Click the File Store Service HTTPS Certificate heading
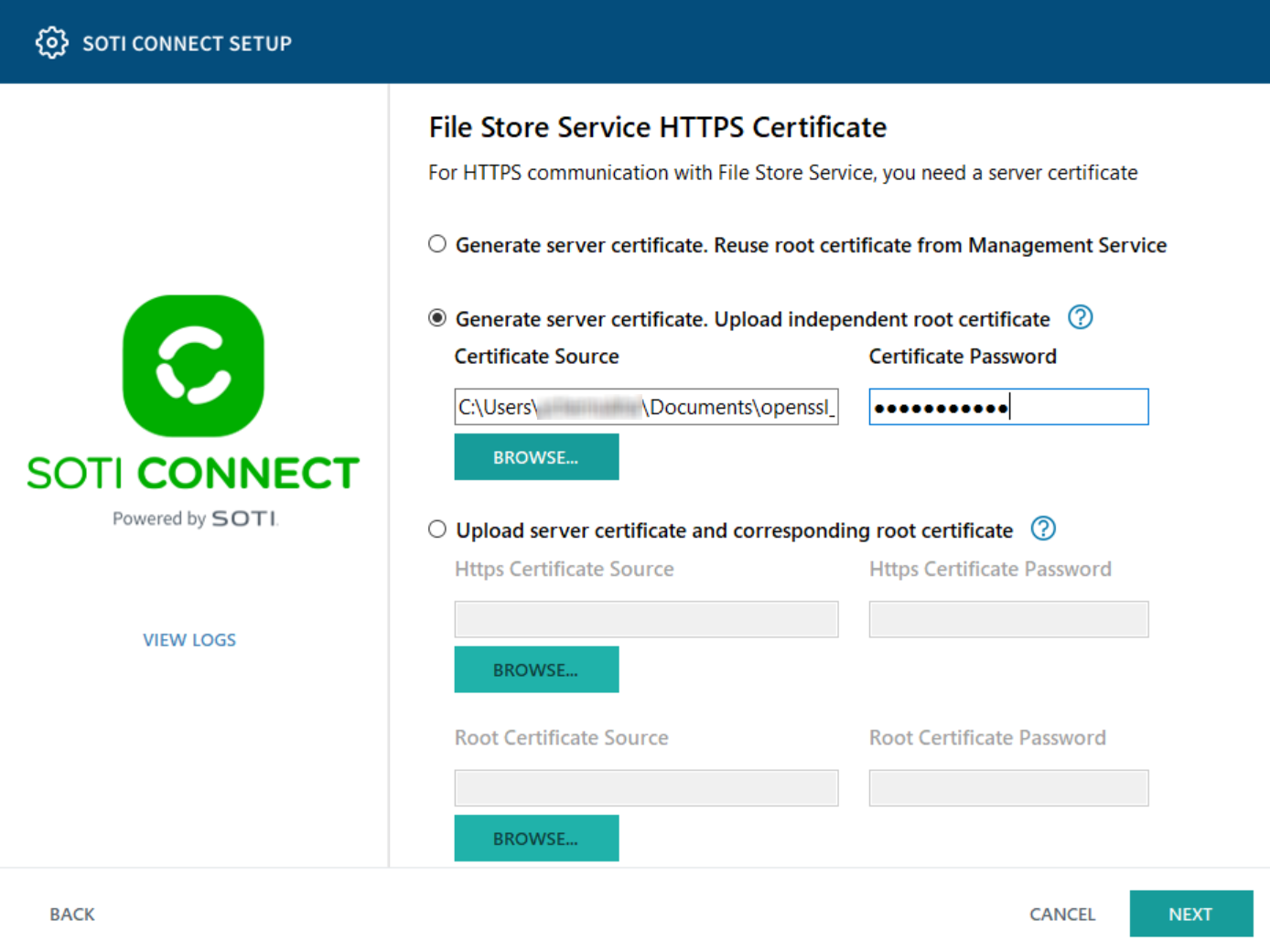Image resolution: width=1270 pixels, height=952 pixels. tap(658, 127)
